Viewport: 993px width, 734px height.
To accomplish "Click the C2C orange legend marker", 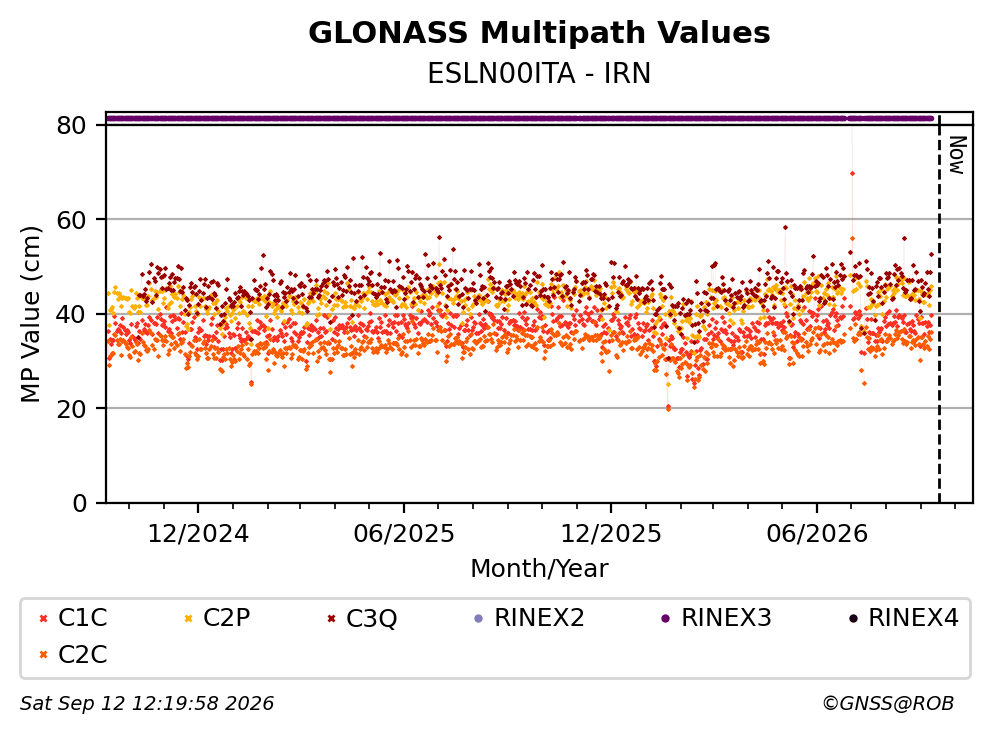I will 43,655.
